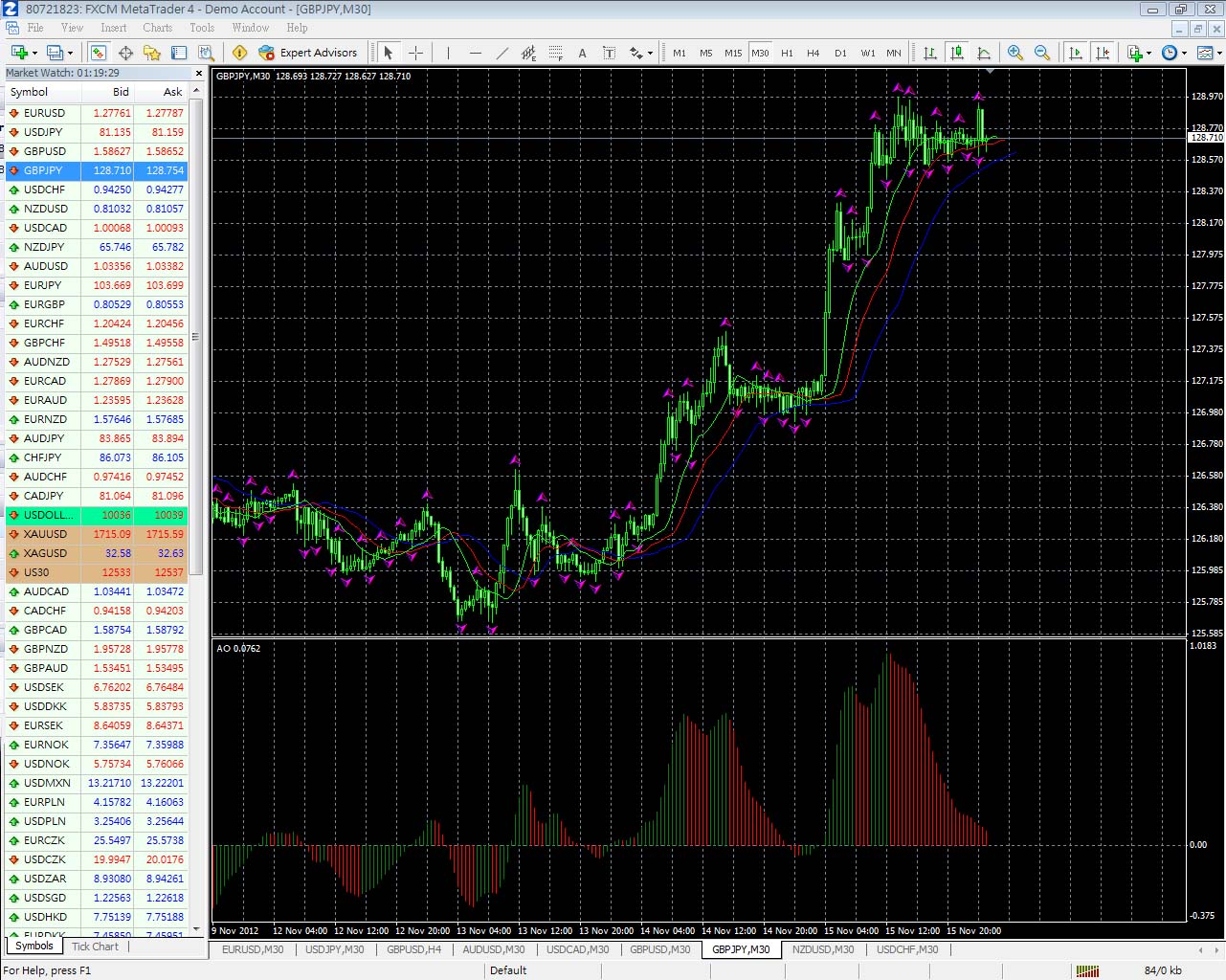Toggle chart auto scroll
This screenshot has width=1226, height=980.
1077,53
